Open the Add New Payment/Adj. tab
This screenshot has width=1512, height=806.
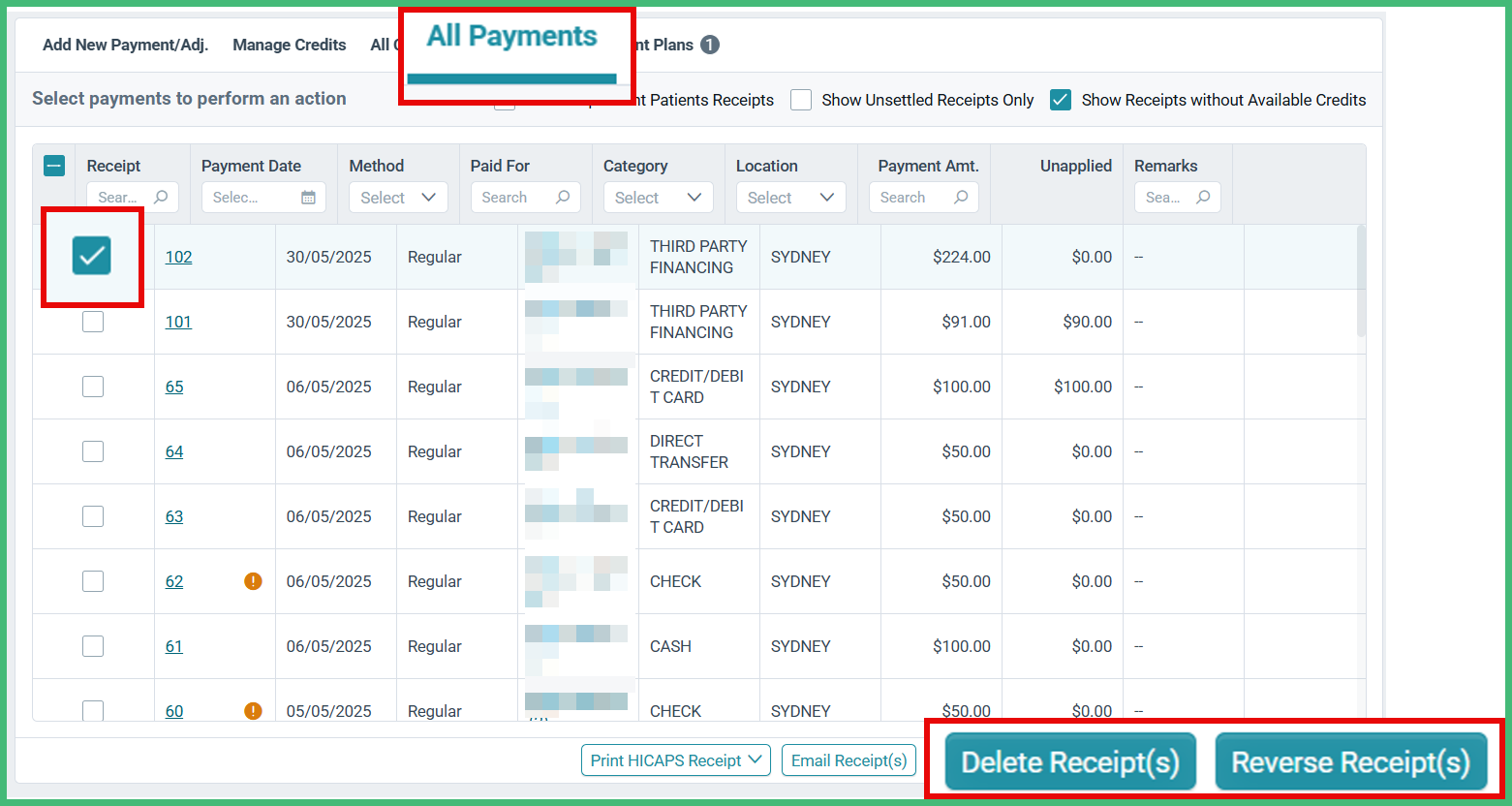[124, 45]
